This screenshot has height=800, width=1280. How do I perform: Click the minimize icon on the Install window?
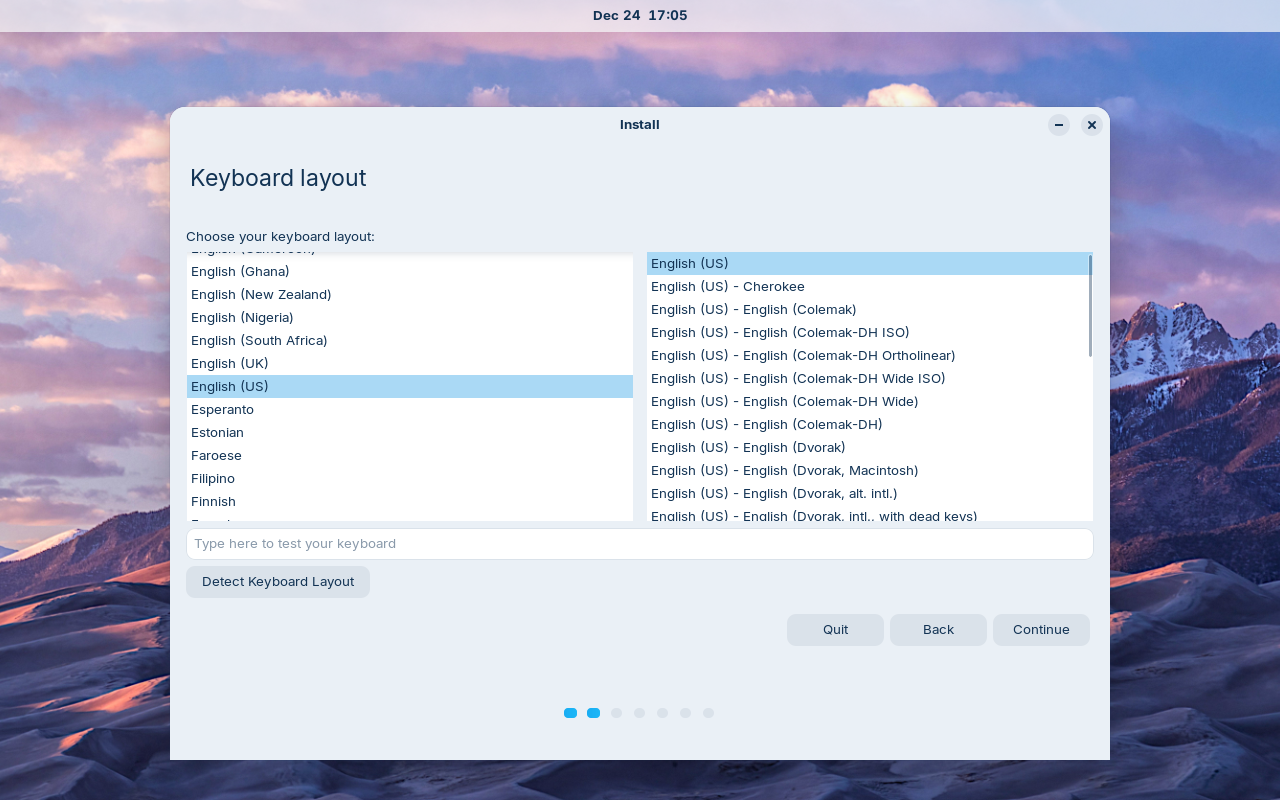pyautogui.click(x=1058, y=125)
